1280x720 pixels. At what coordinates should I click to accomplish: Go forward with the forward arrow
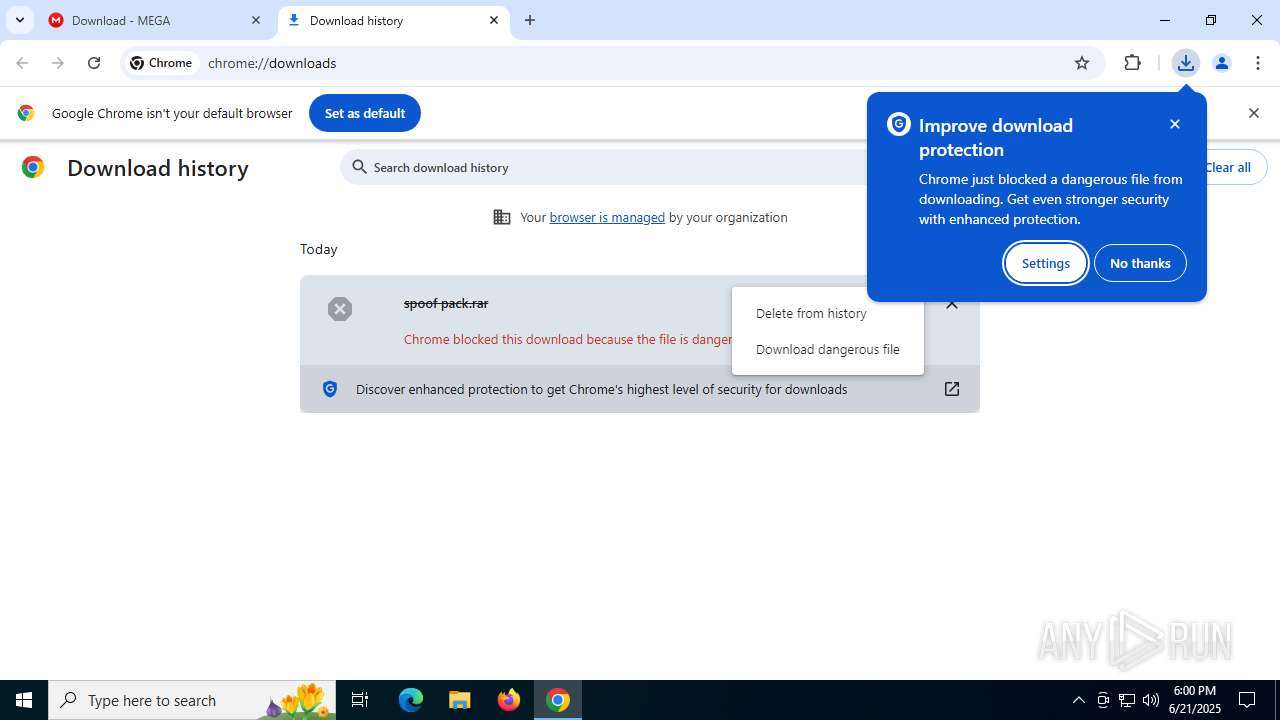pos(58,63)
